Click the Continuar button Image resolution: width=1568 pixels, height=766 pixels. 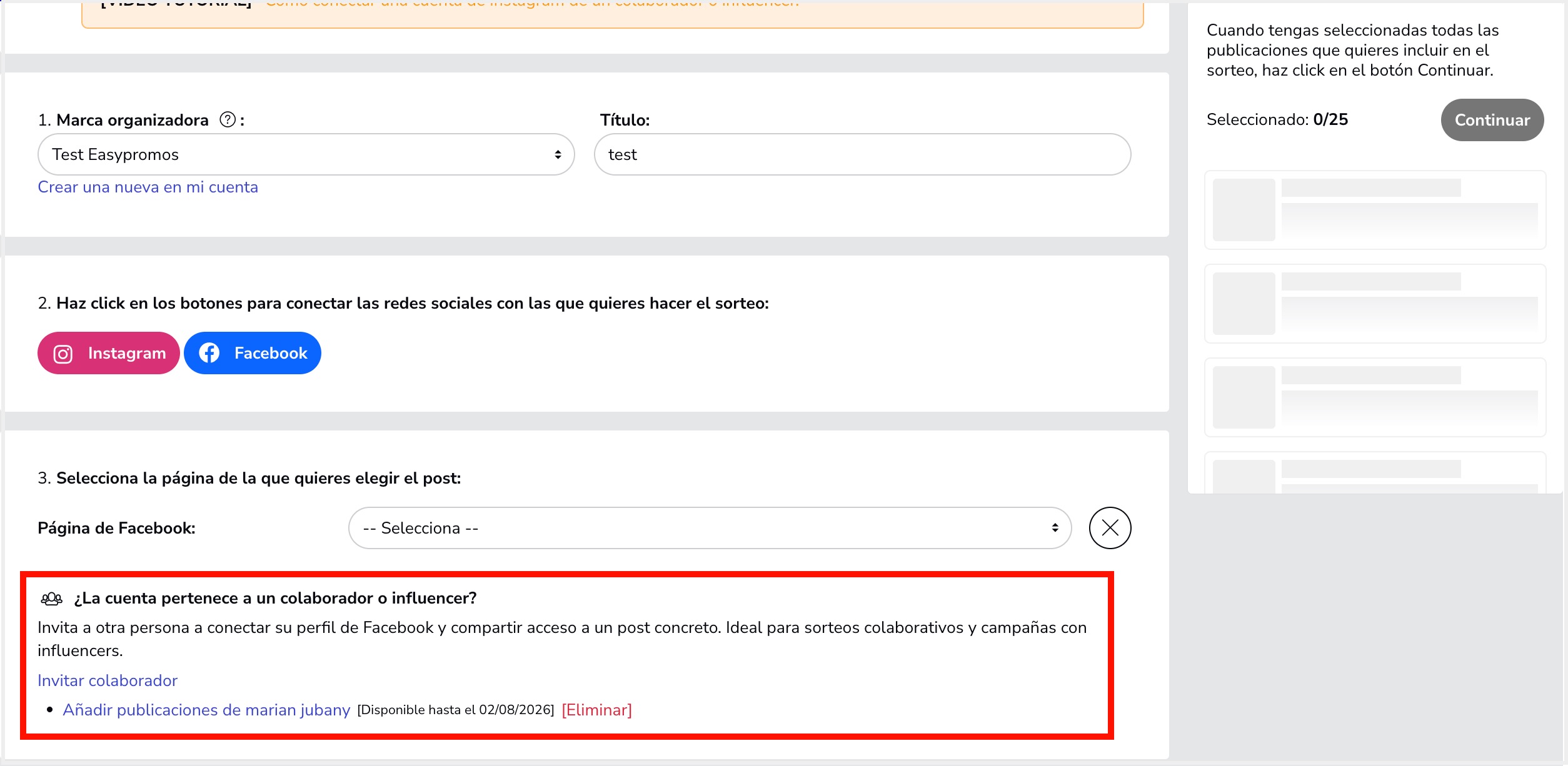click(1492, 120)
